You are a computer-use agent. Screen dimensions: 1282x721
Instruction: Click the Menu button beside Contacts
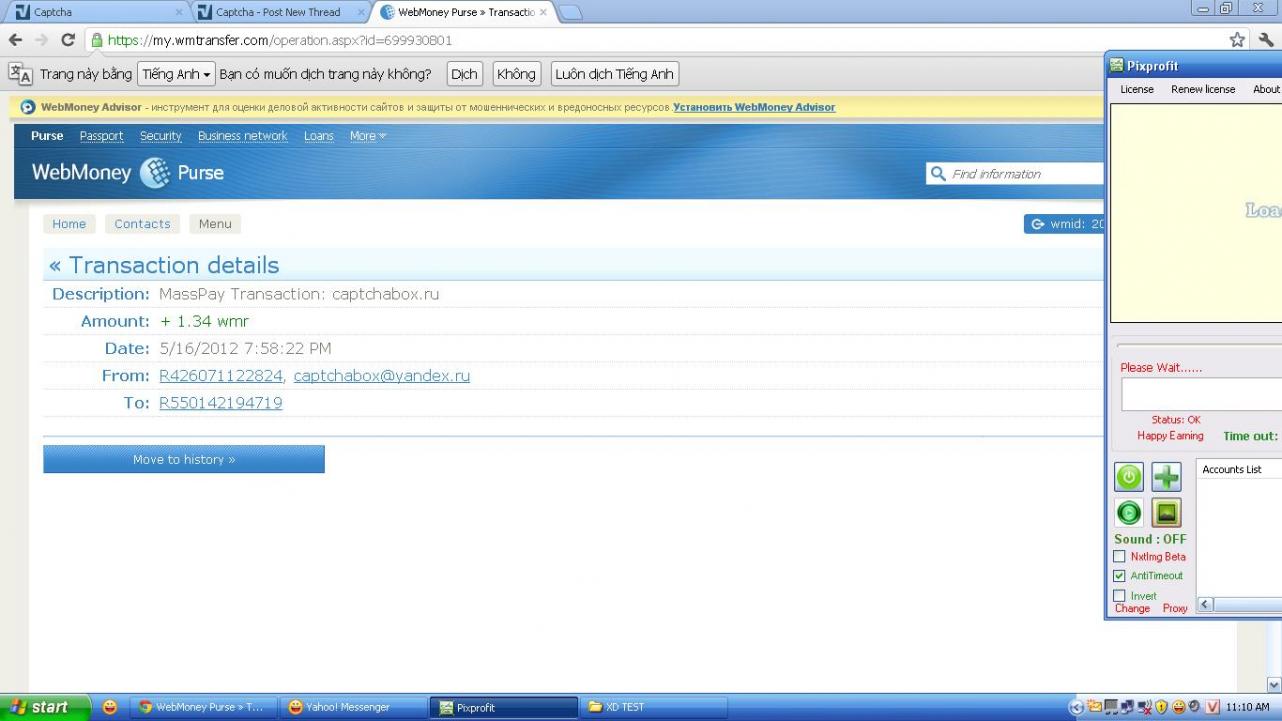215,224
